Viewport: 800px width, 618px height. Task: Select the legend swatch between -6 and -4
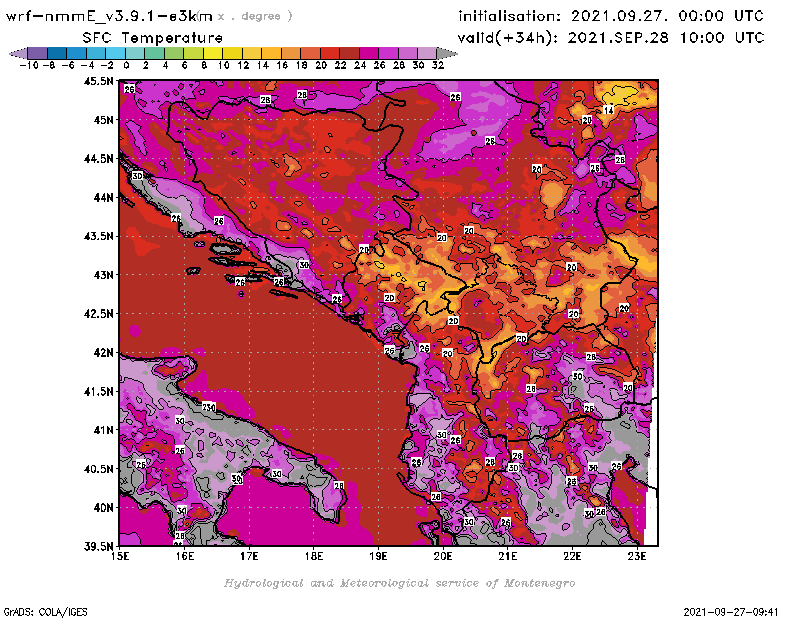click(77, 53)
